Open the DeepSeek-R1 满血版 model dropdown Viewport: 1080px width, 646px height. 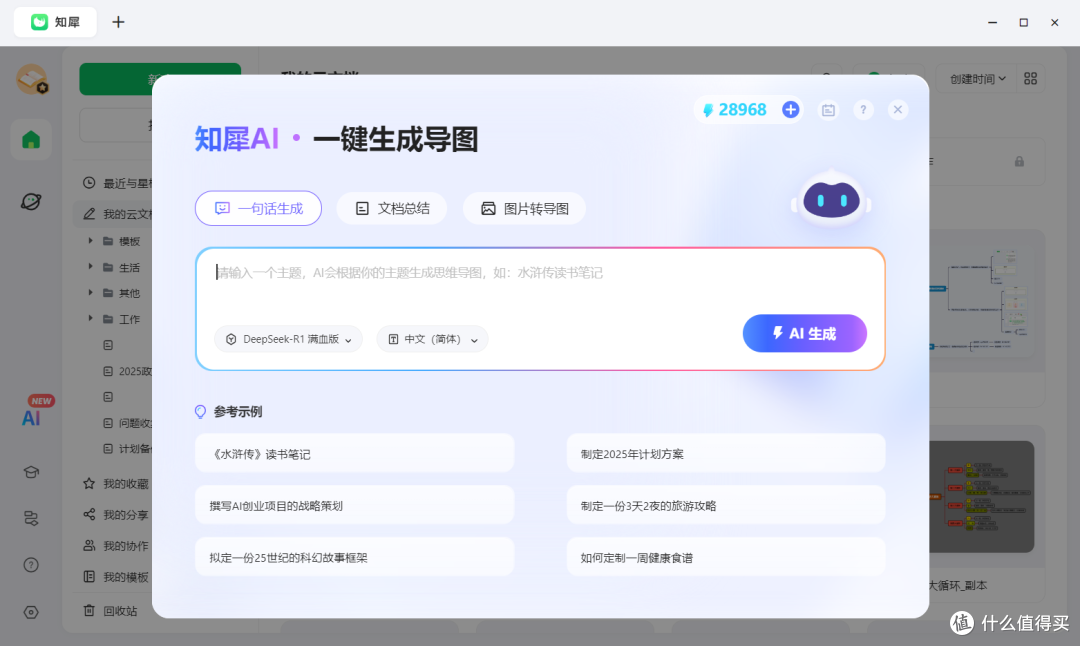click(288, 339)
